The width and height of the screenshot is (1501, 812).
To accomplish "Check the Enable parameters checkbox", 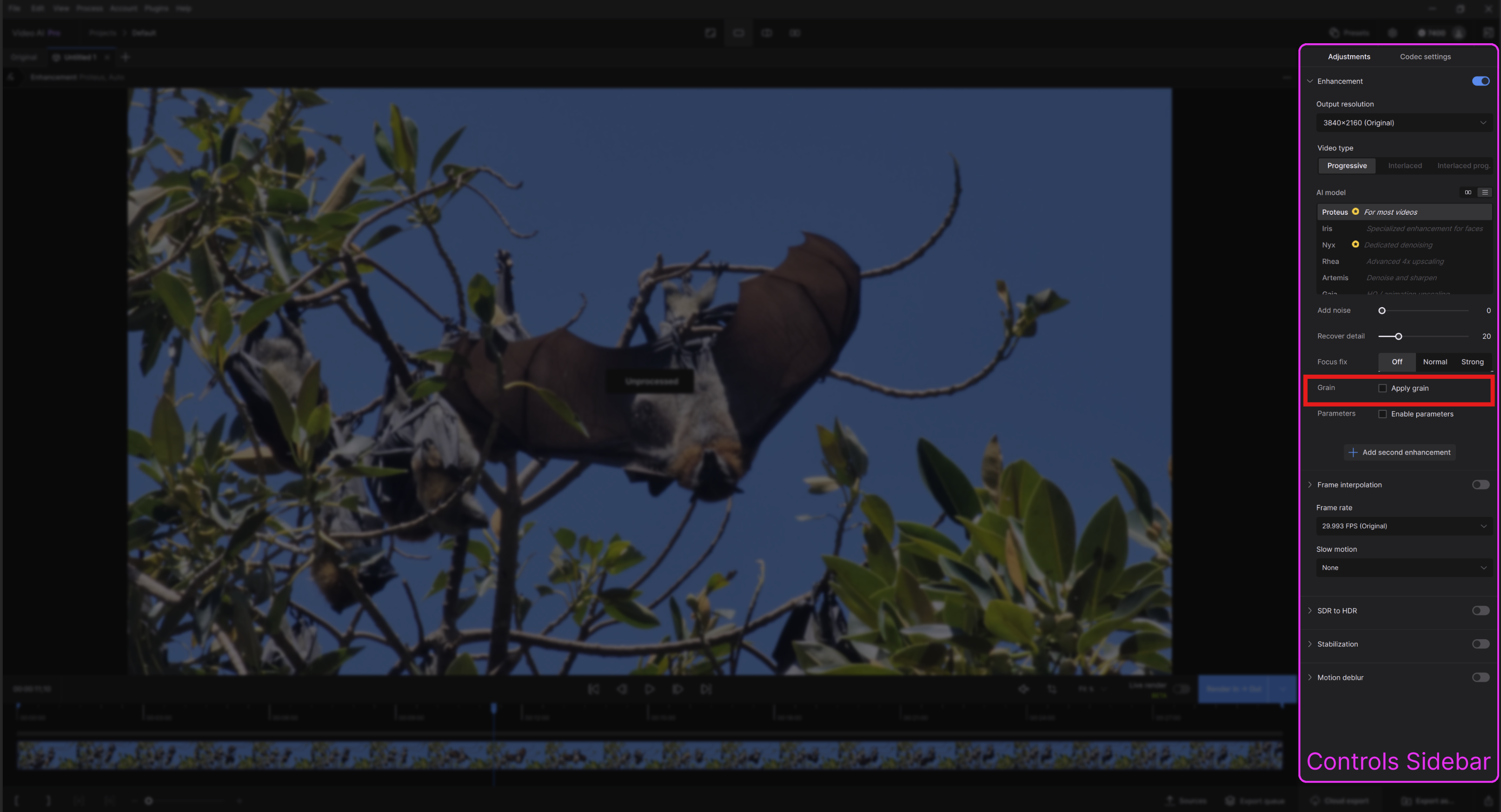I will (x=1382, y=414).
